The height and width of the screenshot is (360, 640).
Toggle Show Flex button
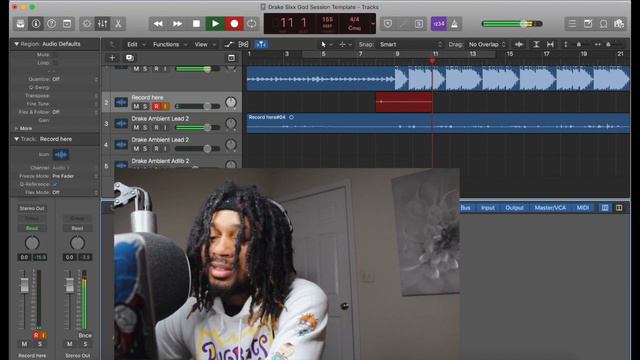243,44
